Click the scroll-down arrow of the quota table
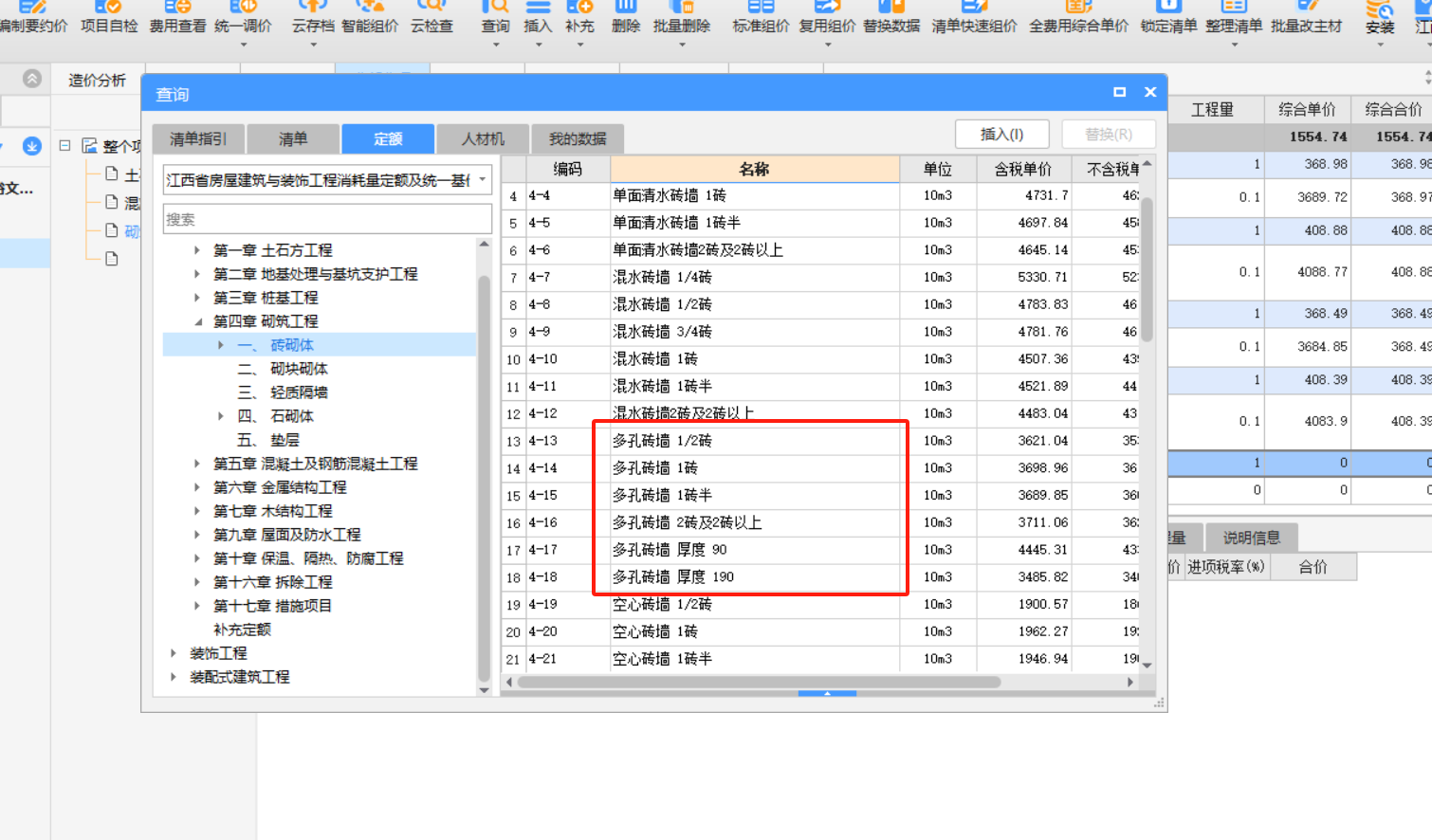This screenshot has width=1432, height=840. pos(1147,666)
